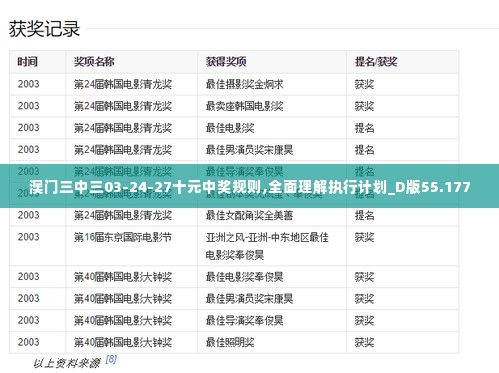This screenshot has width=499, height=373.
Task: Click 获奖 in the 最卖座韩国电影奖 row
Action: [364, 106]
